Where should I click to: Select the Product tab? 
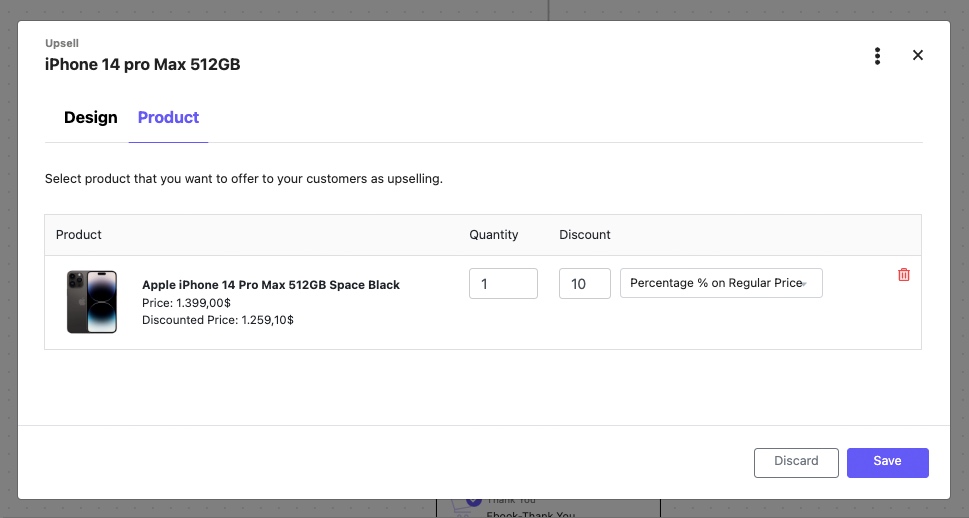coord(168,117)
